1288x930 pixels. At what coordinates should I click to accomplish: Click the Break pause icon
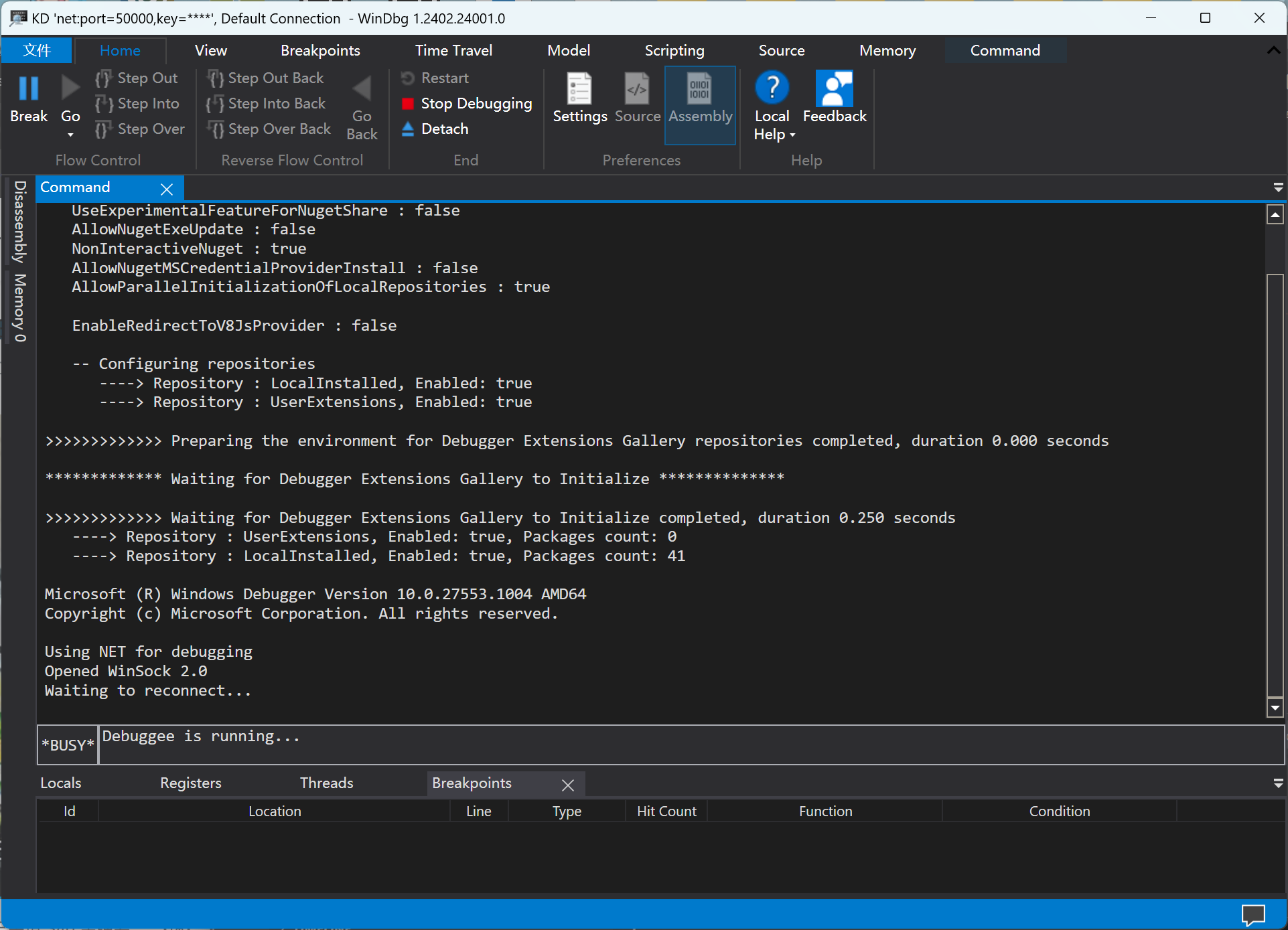tap(28, 88)
